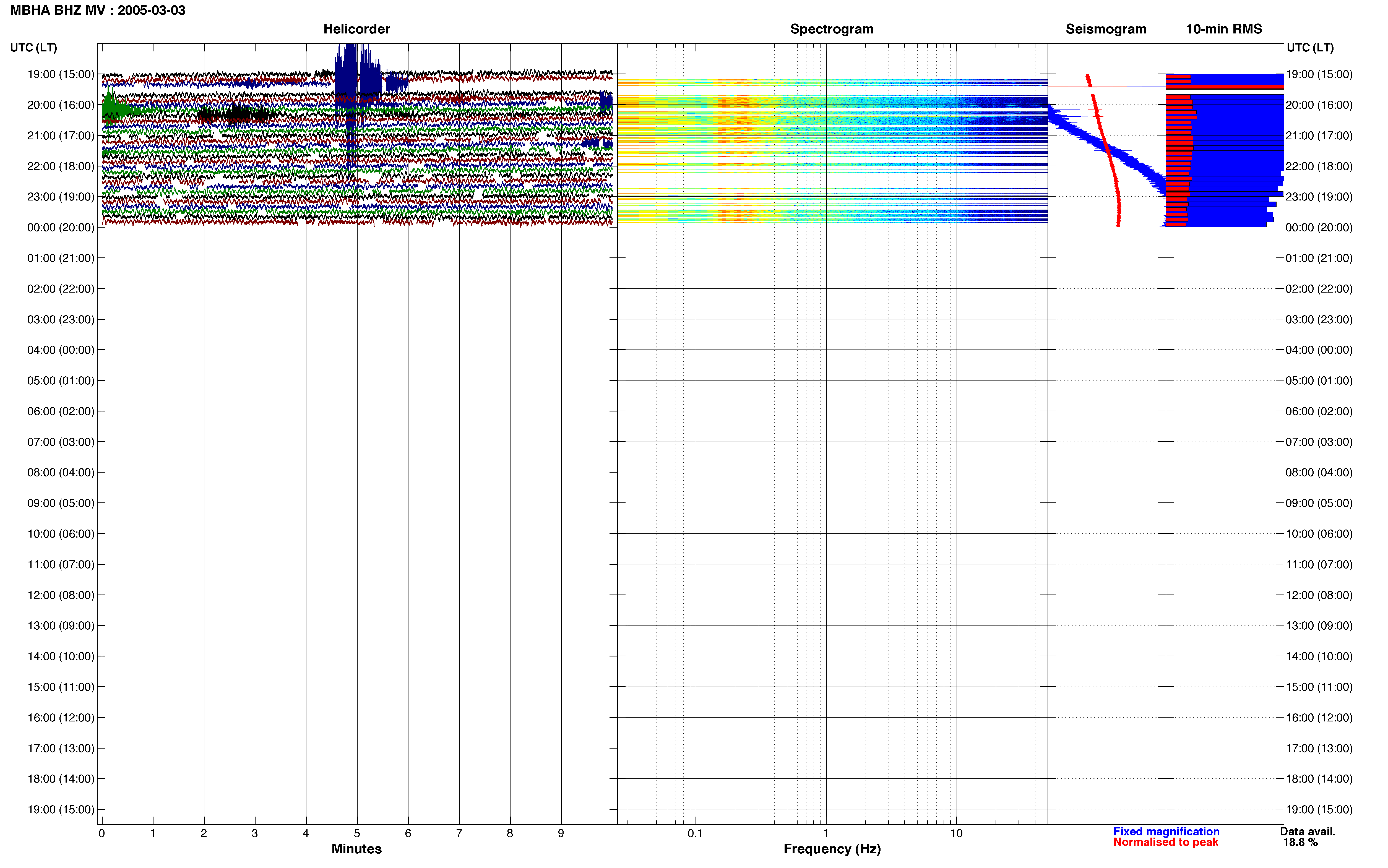Click the left 'UTC (LT)' axis header

point(33,48)
